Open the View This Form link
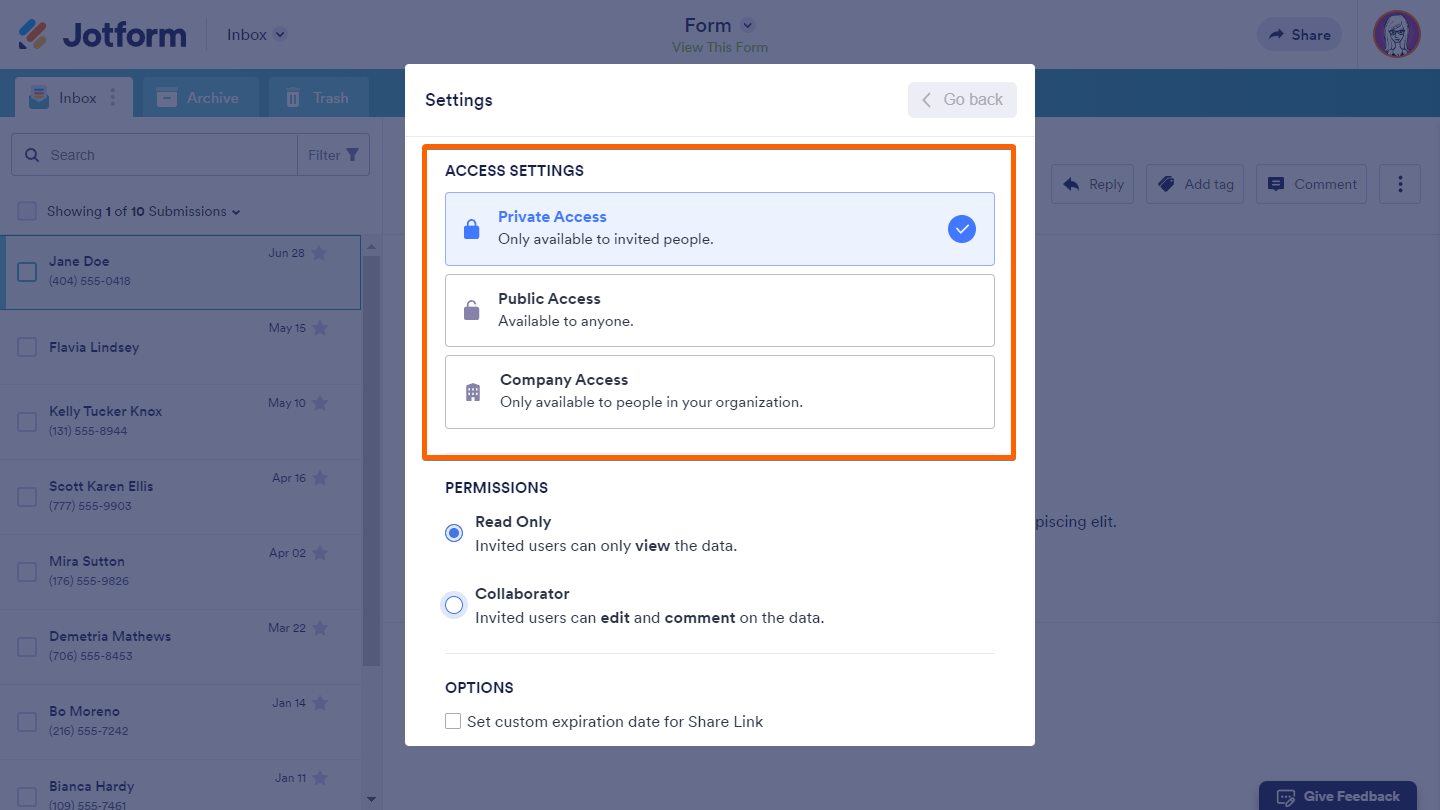1440x810 pixels. coord(720,48)
